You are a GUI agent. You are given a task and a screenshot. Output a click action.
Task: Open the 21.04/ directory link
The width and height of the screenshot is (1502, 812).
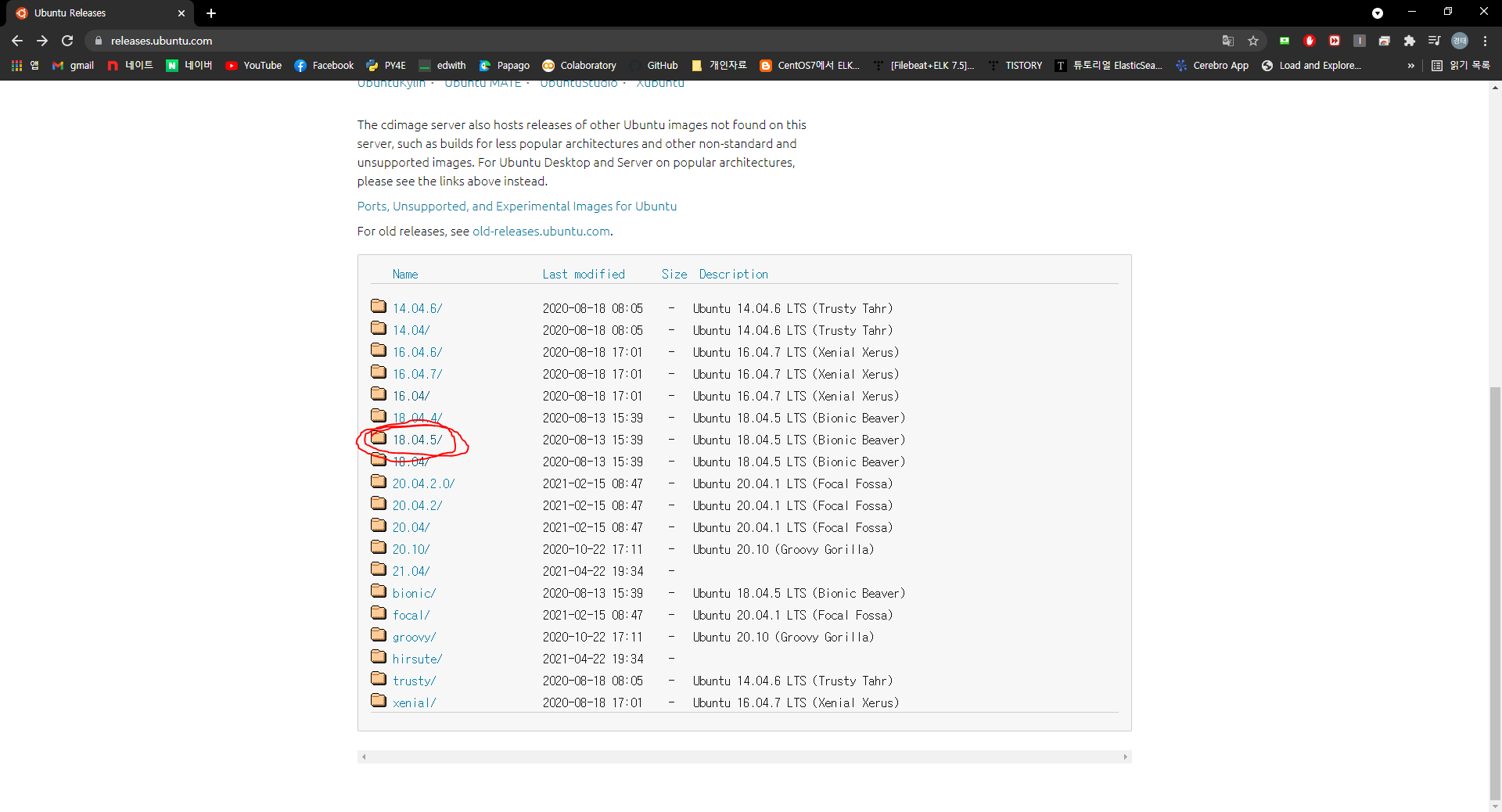tap(411, 572)
